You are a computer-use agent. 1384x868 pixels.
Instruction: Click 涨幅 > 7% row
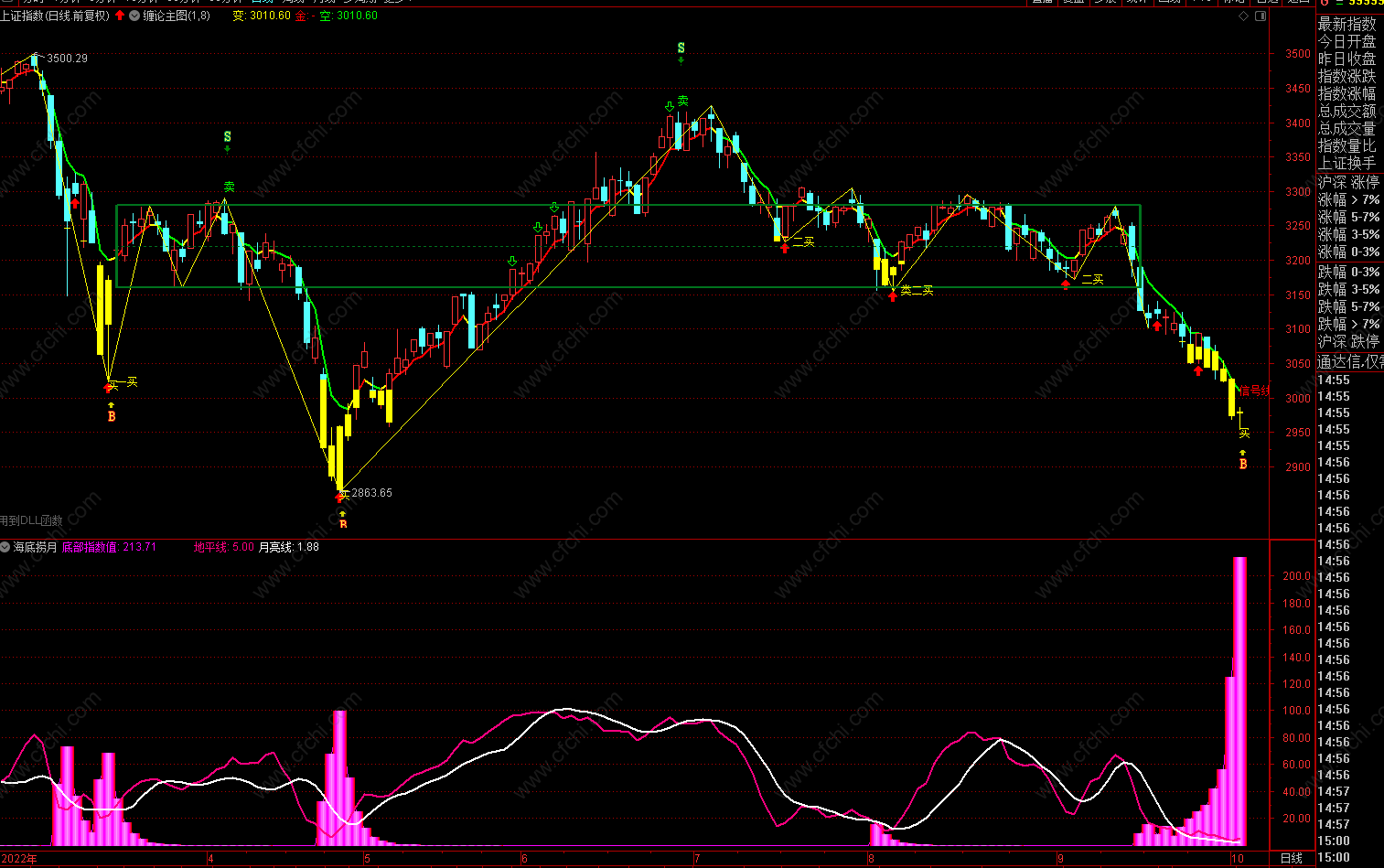[x=1349, y=199]
